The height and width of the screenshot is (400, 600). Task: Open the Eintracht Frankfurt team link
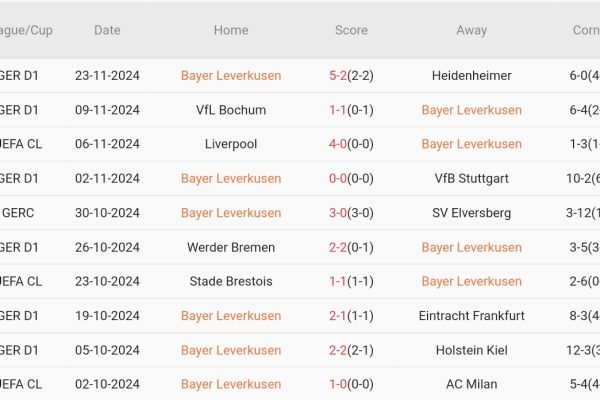click(x=472, y=316)
